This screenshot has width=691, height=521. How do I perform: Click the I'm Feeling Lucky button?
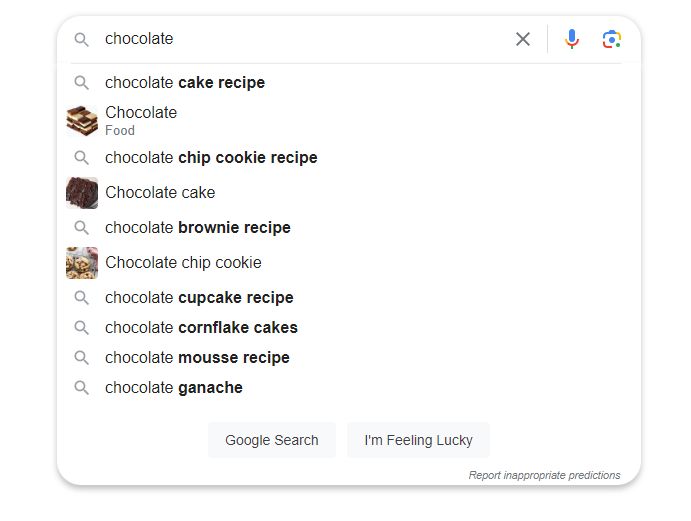coord(418,440)
